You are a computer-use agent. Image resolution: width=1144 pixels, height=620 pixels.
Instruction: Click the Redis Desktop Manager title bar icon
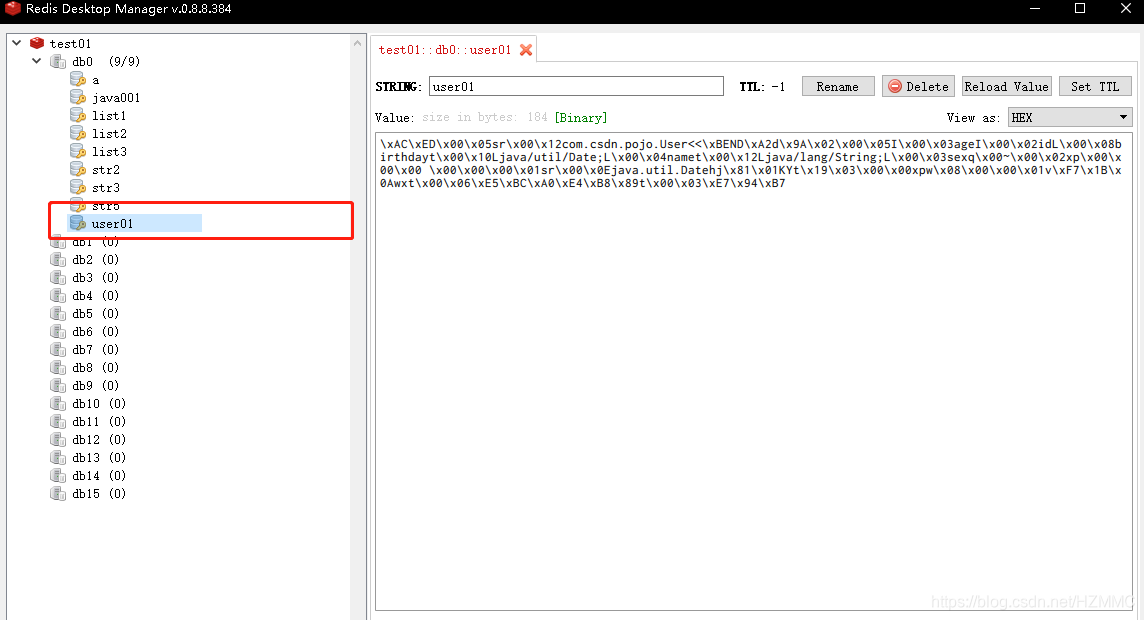12,9
